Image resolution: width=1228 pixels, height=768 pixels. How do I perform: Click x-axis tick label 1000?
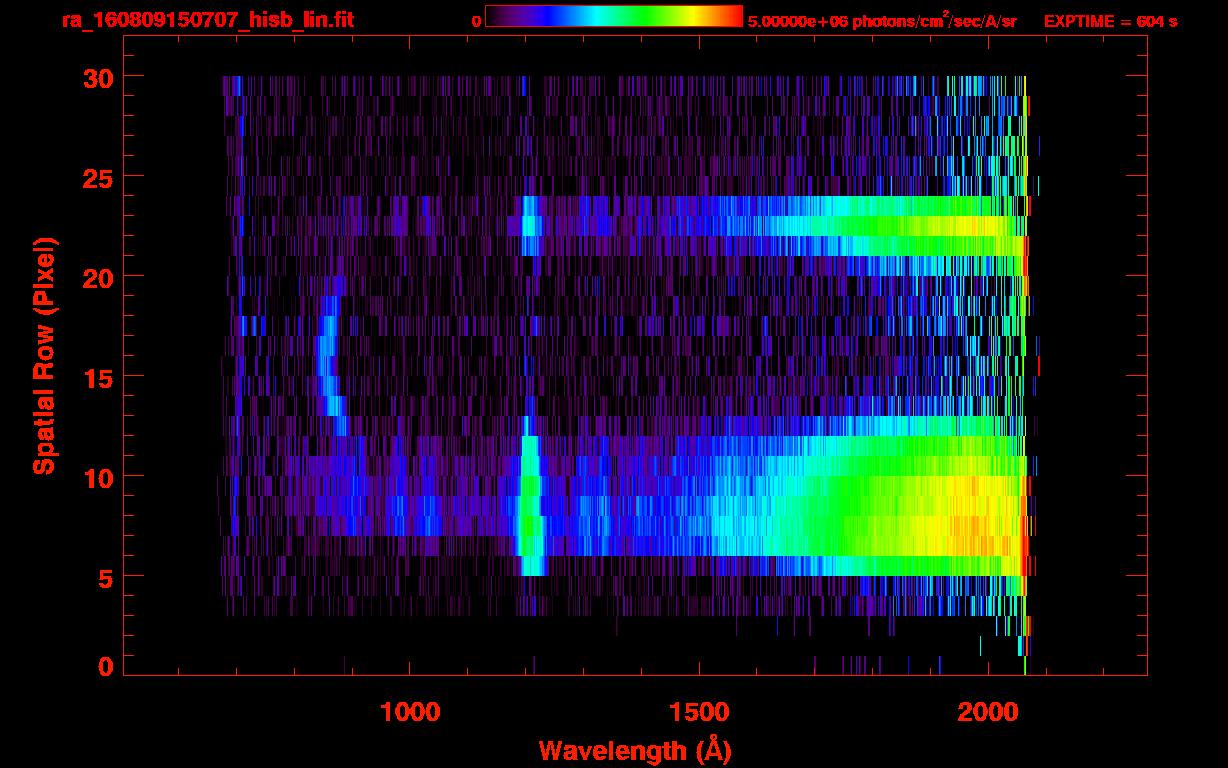[x=410, y=711]
